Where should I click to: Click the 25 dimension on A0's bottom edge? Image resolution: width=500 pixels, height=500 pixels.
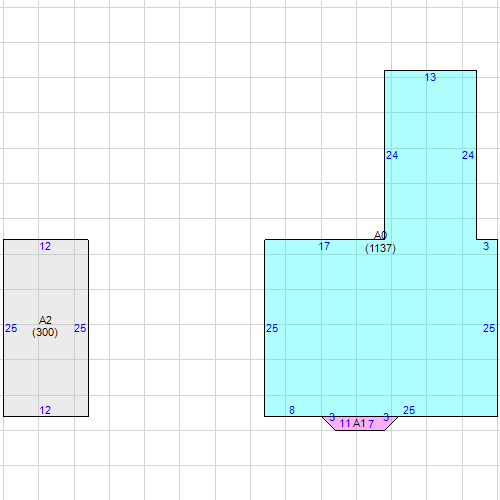(x=409, y=410)
